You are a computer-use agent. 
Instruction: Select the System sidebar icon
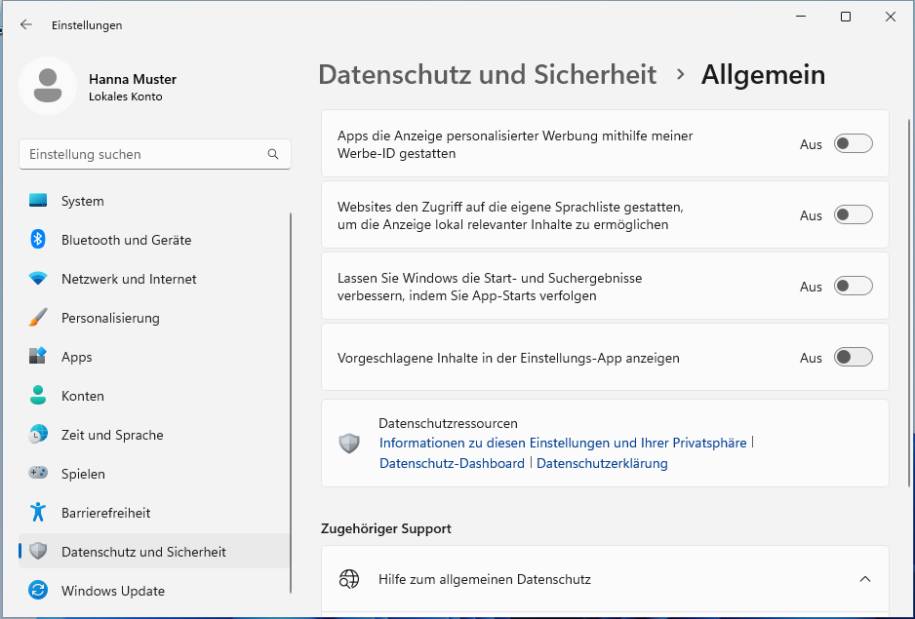coord(41,201)
